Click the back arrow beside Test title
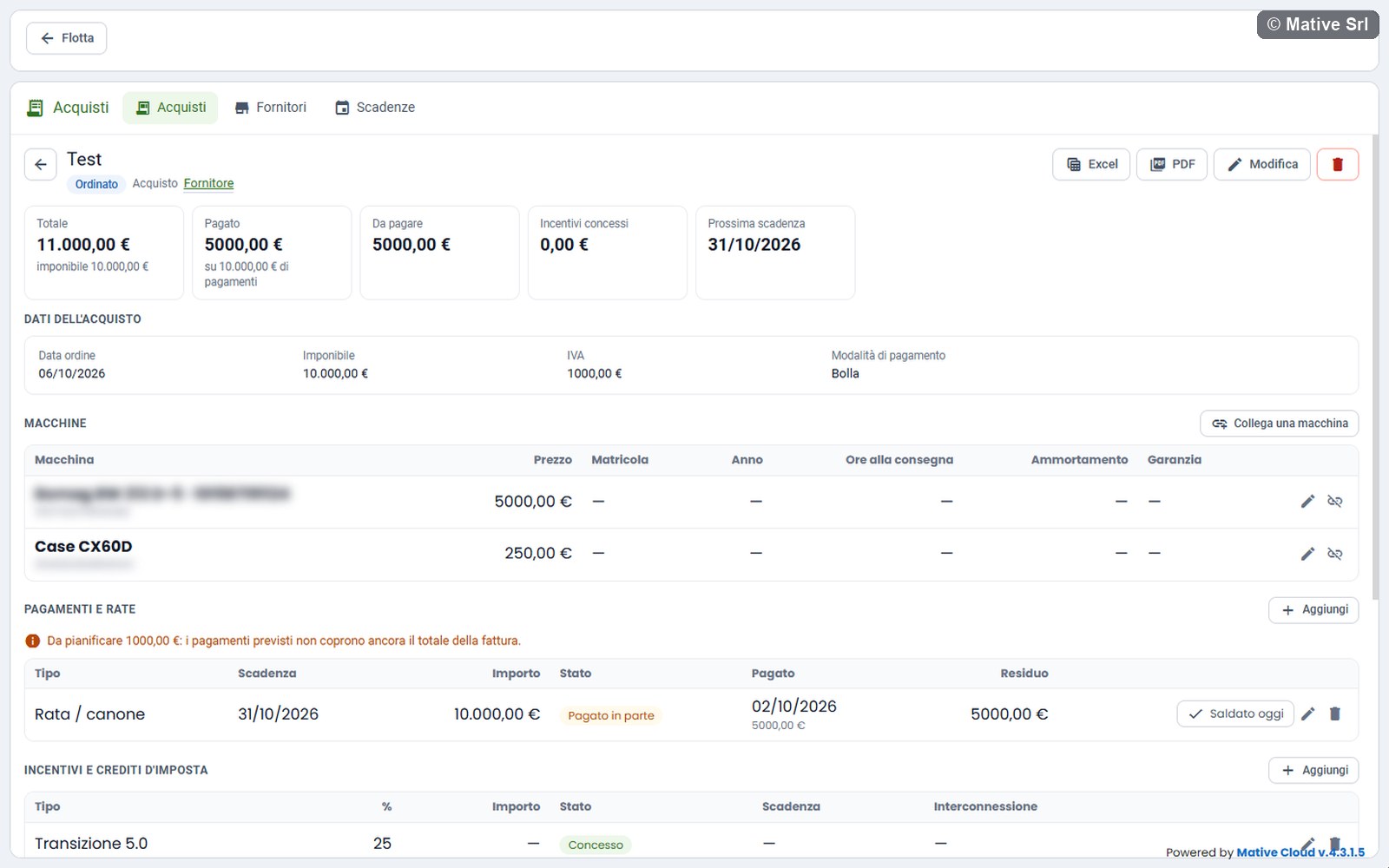 [41, 164]
